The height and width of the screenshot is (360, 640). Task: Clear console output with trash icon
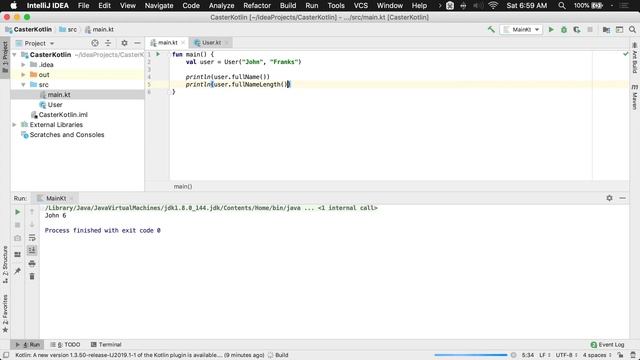32,276
